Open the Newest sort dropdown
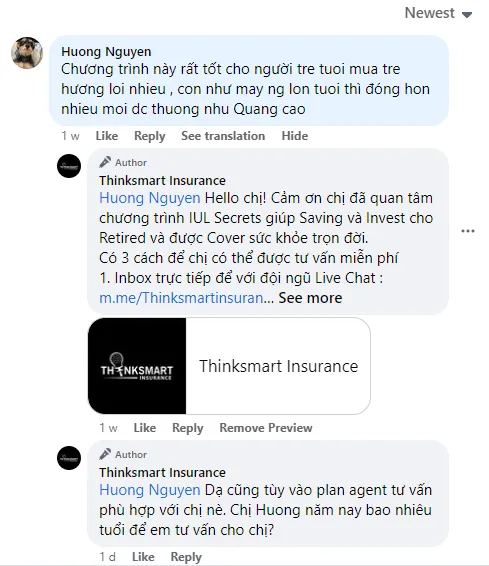 tap(438, 13)
